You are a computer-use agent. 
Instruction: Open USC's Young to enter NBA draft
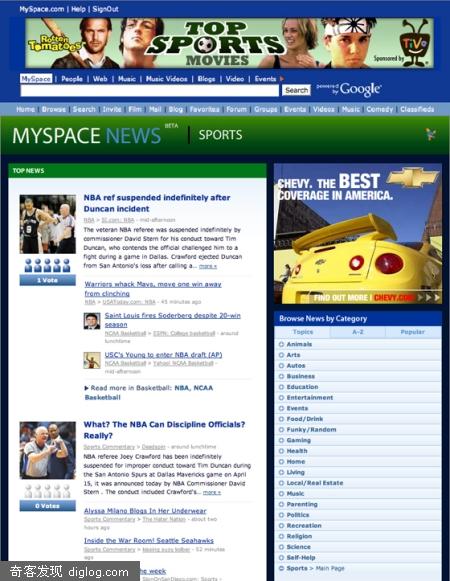pos(163,355)
